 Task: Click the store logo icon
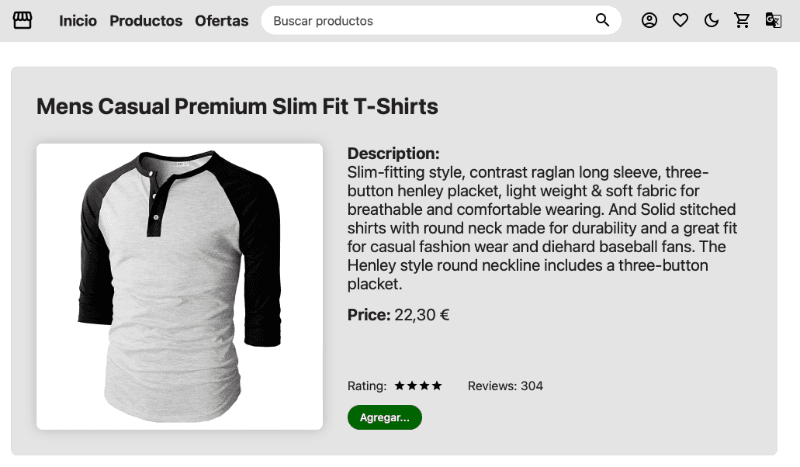(x=22, y=20)
